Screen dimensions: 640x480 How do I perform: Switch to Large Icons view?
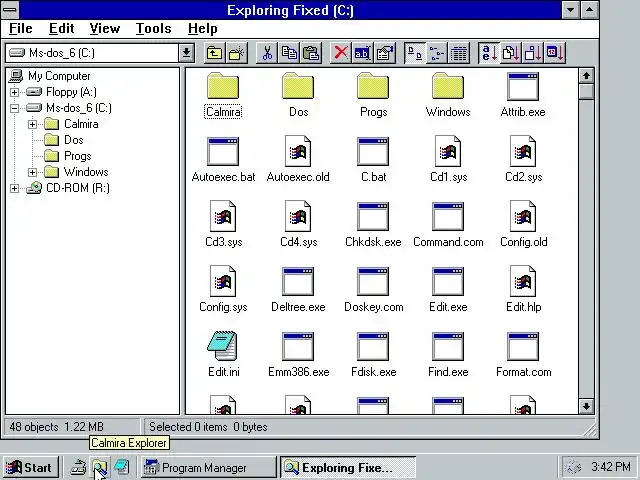click(x=415, y=53)
